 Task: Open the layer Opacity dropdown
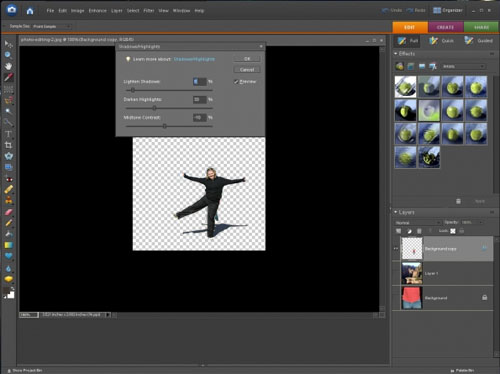click(x=472, y=222)
